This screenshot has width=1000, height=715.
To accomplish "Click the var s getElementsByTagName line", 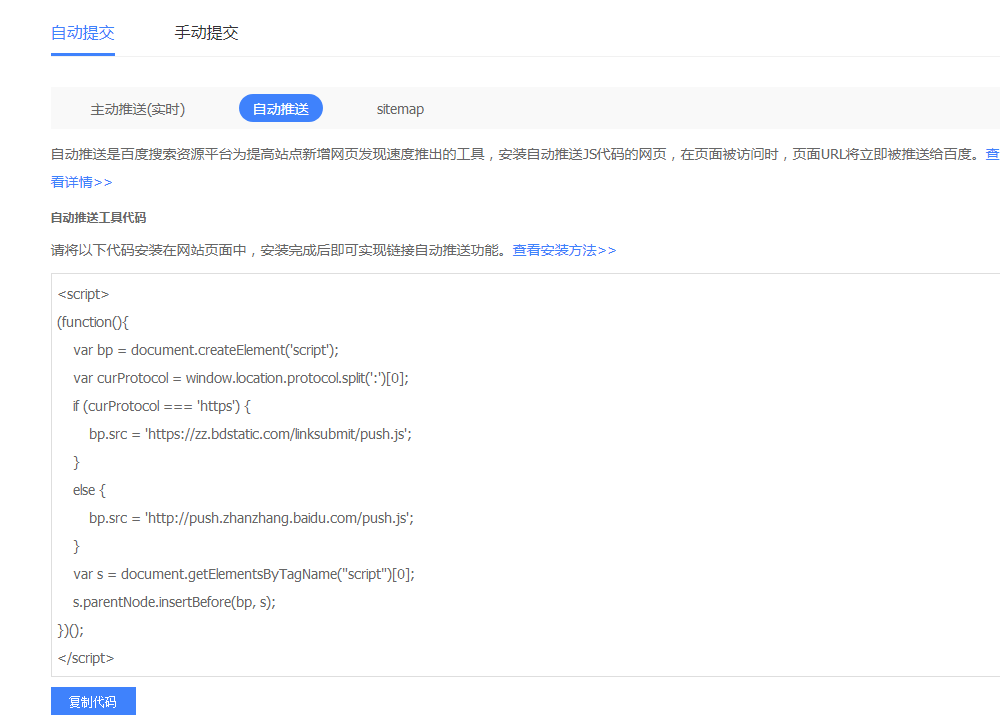I will [x=243, y=574].
